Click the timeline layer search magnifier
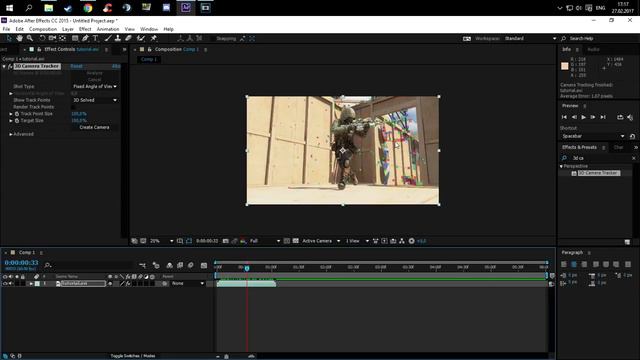 click(48, 266)
